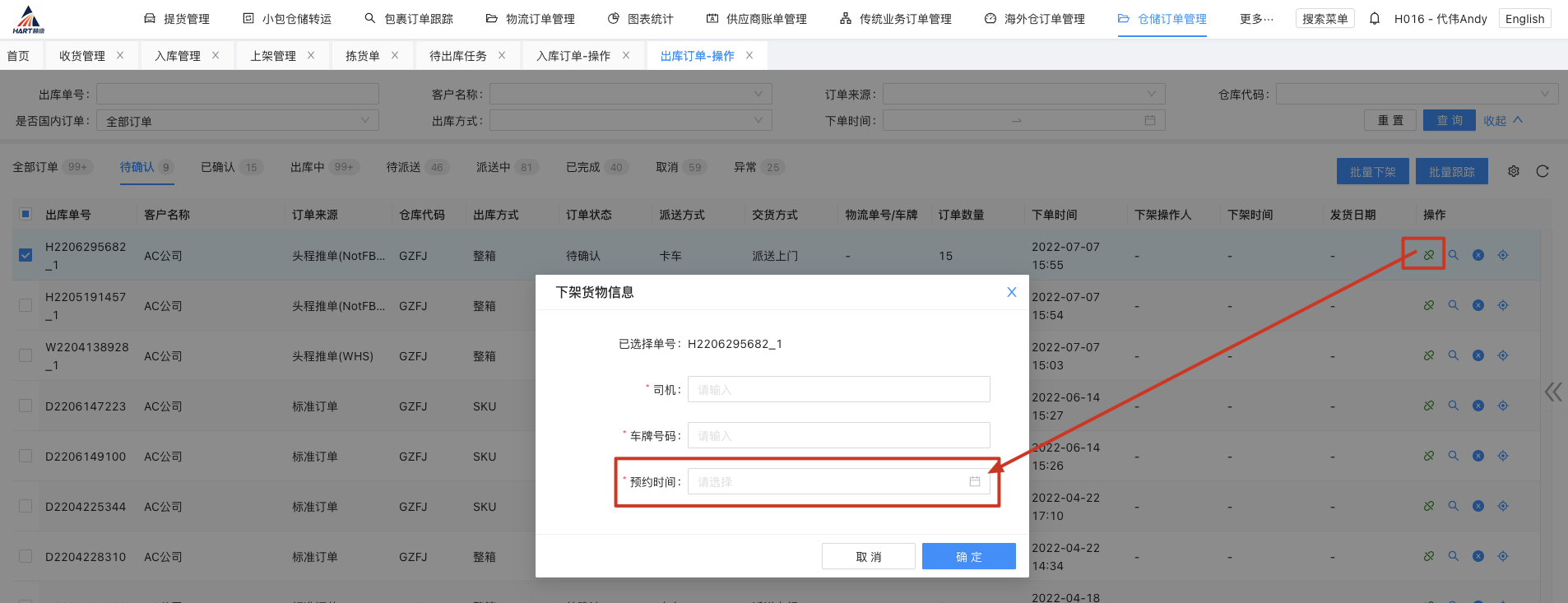The image size is (1568, 603).
Task: Open the 拣货单 page tab
Action: [x=362, y=56]
